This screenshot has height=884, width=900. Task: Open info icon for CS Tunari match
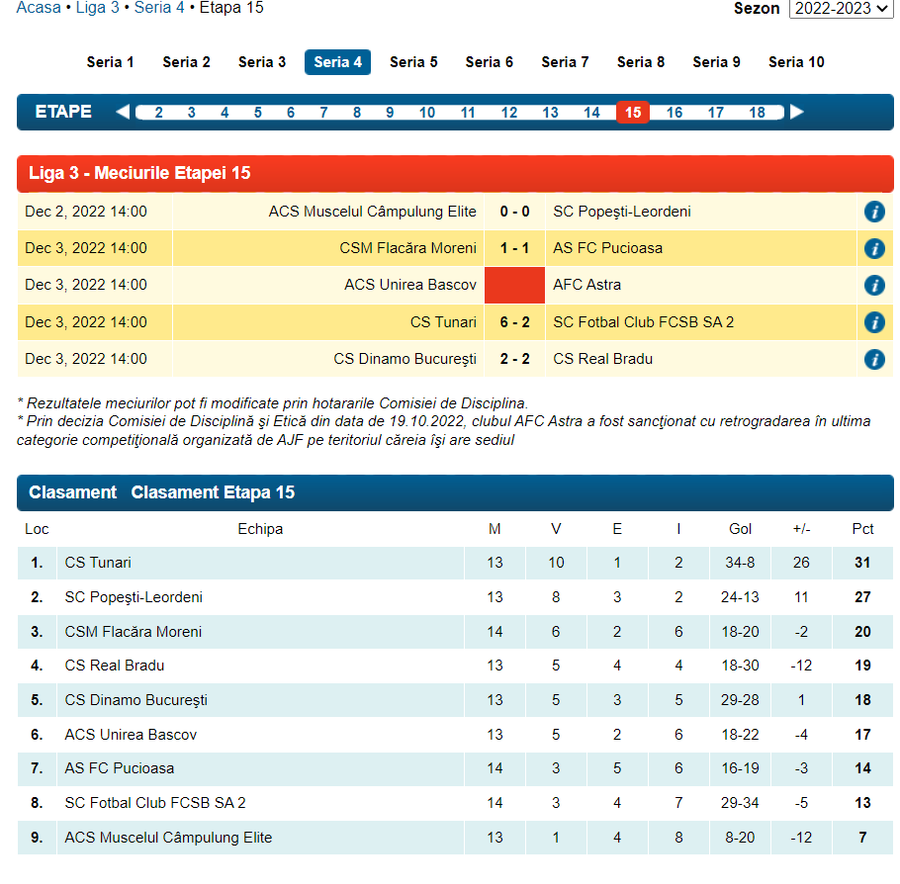click(874, 322)
